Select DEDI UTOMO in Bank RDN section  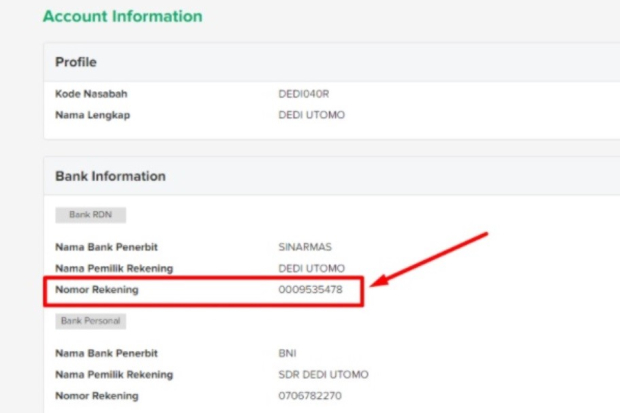311,268
